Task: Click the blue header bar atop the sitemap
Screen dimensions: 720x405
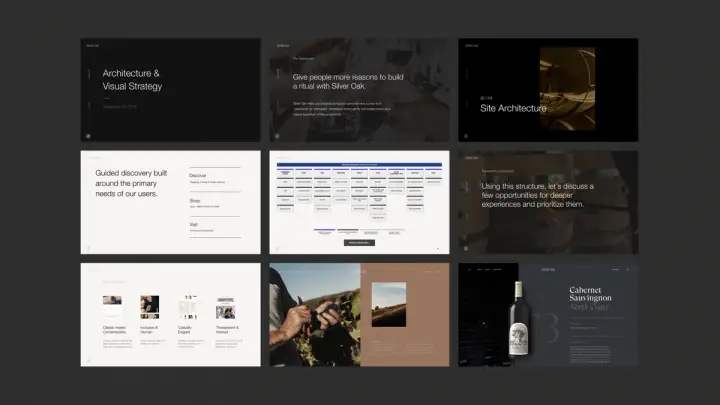Action: pyautogui.click(x=359, y=164)
